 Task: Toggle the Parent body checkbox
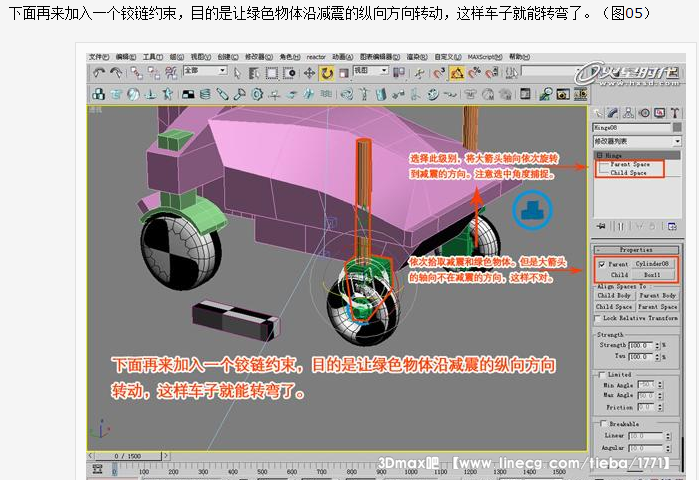(602, 265)
